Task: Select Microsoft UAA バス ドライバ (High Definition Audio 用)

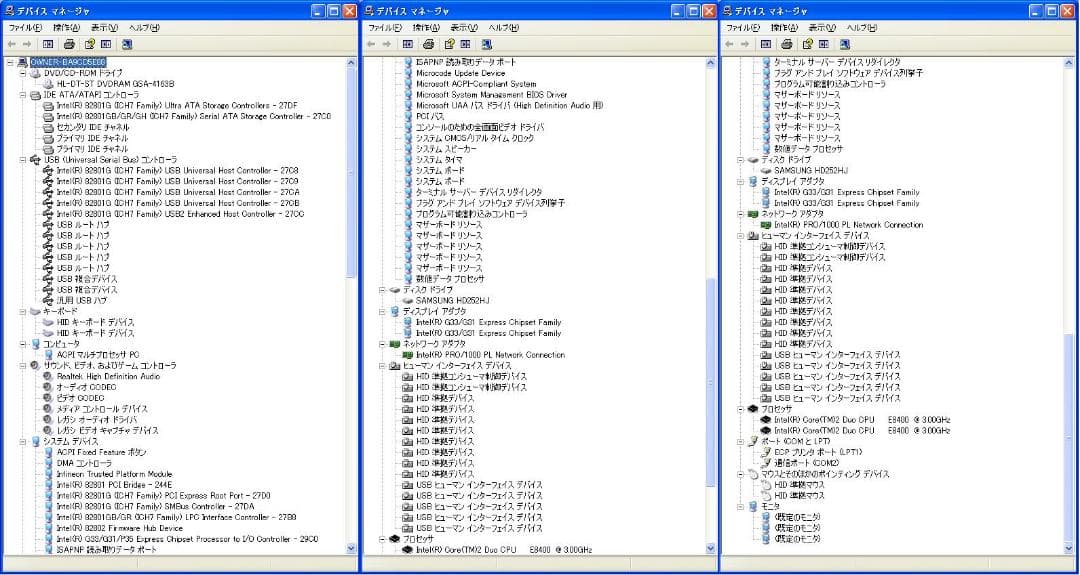Action: click(510, 105)
